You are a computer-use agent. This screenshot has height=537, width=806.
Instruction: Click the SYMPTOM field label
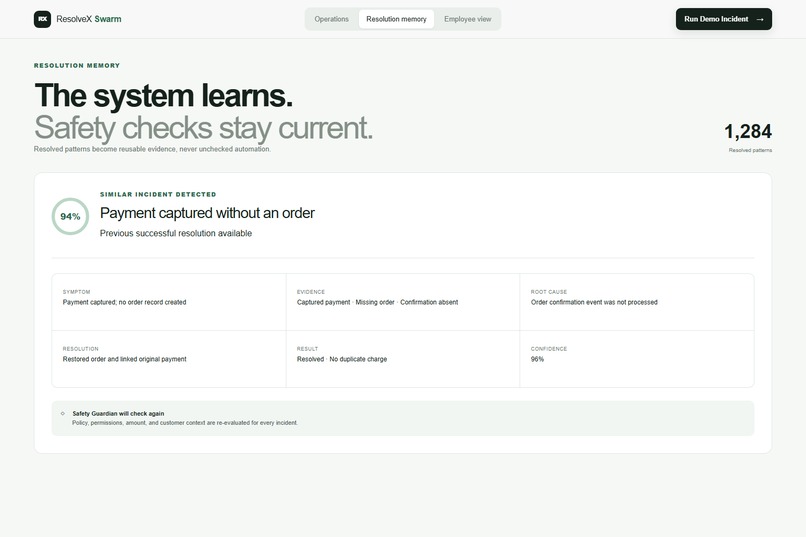click(x=77, y=292)
